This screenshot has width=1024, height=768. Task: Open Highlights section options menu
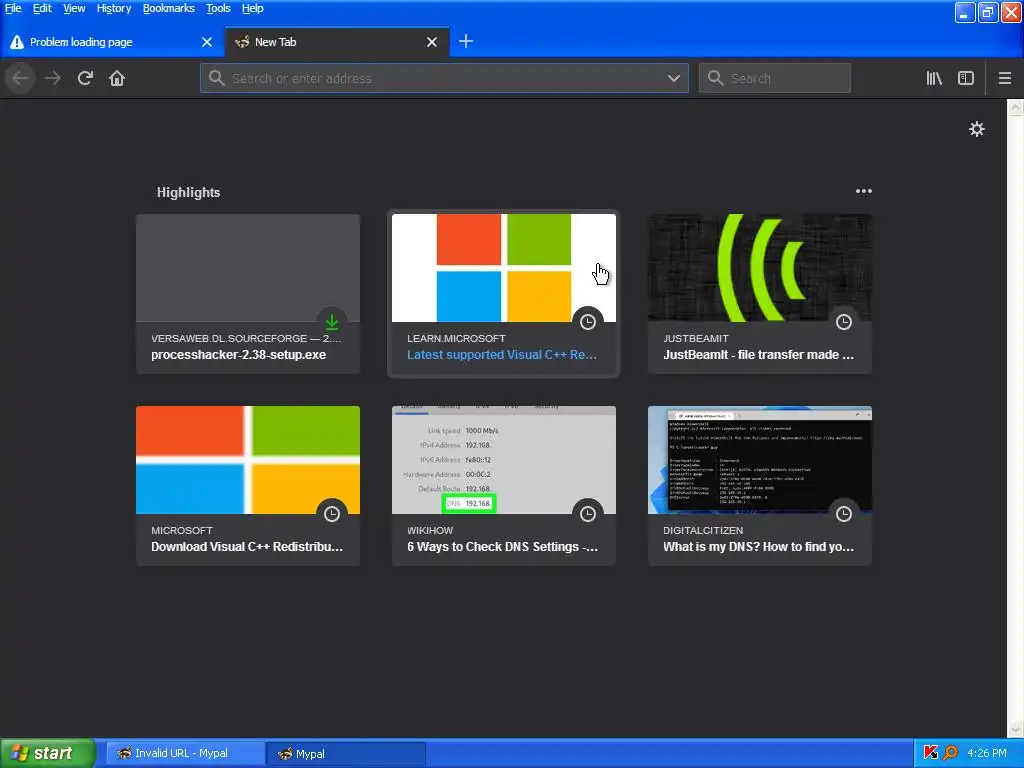tap(863, 191)
